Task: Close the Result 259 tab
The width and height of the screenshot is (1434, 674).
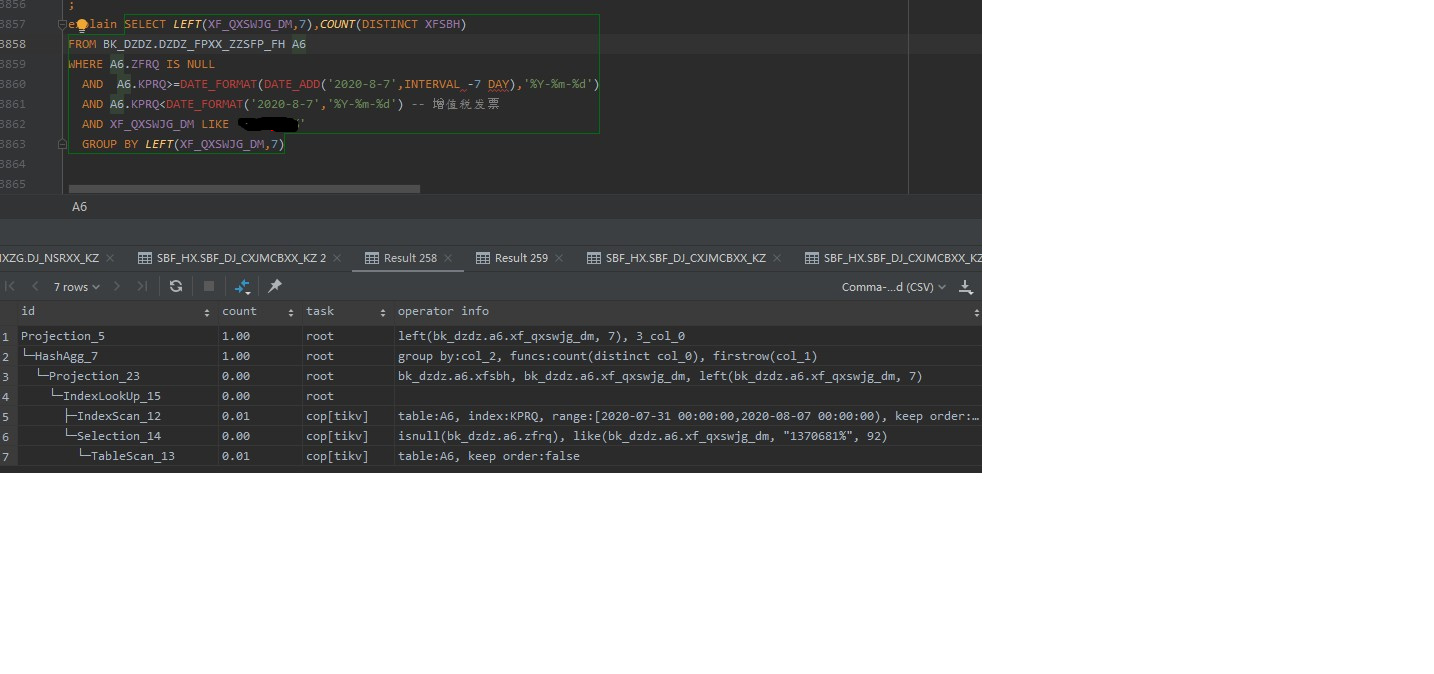Action: [562, 258]
